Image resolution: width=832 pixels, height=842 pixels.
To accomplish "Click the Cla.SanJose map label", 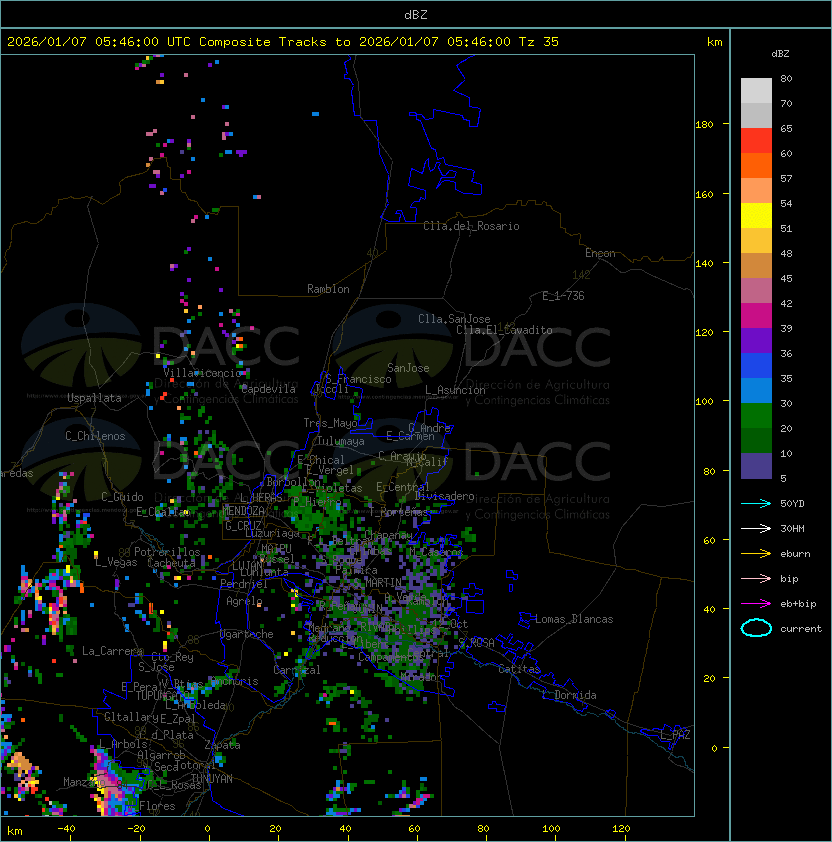I will (x=454, y=319).
